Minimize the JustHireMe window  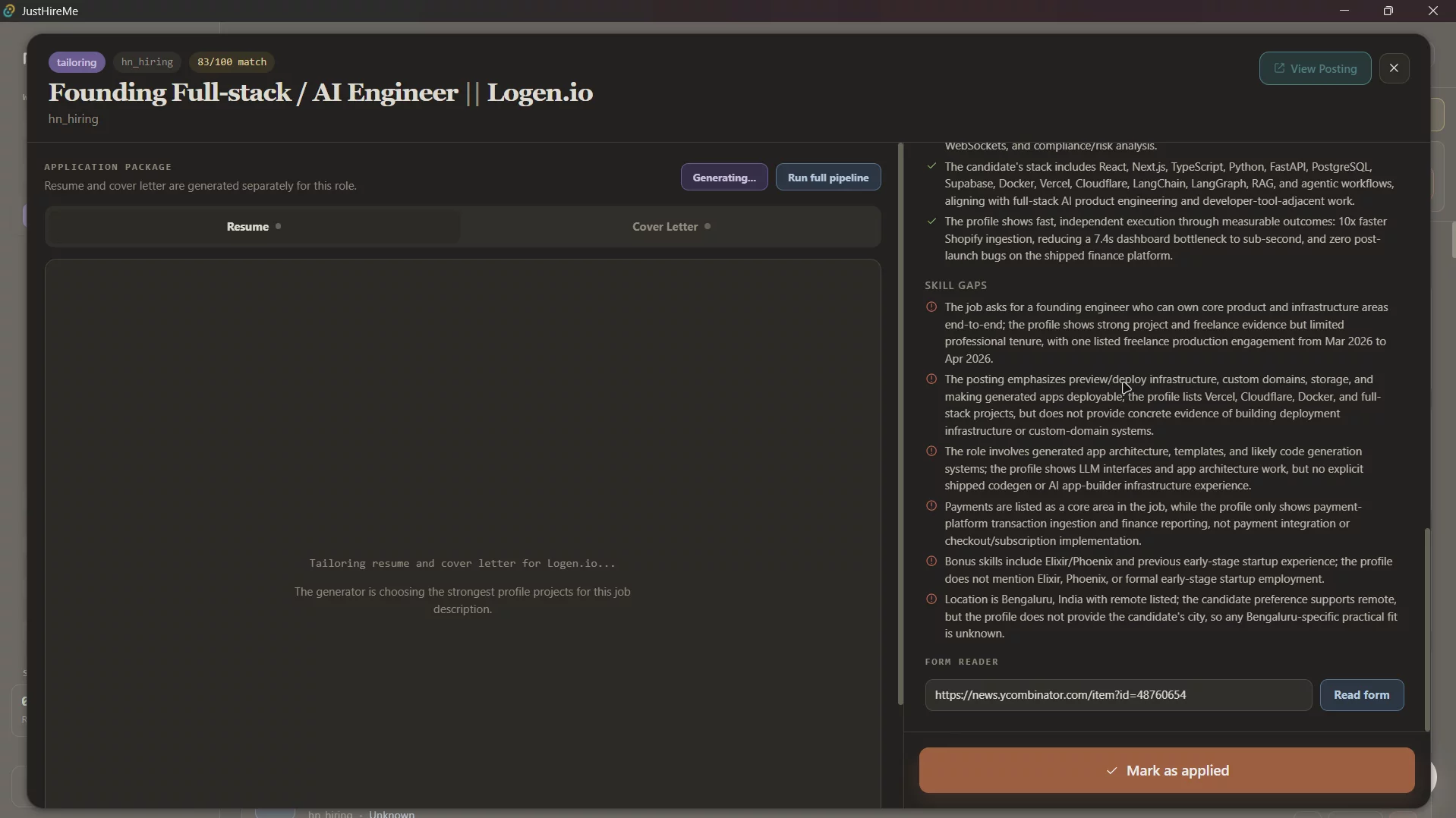1344,11
